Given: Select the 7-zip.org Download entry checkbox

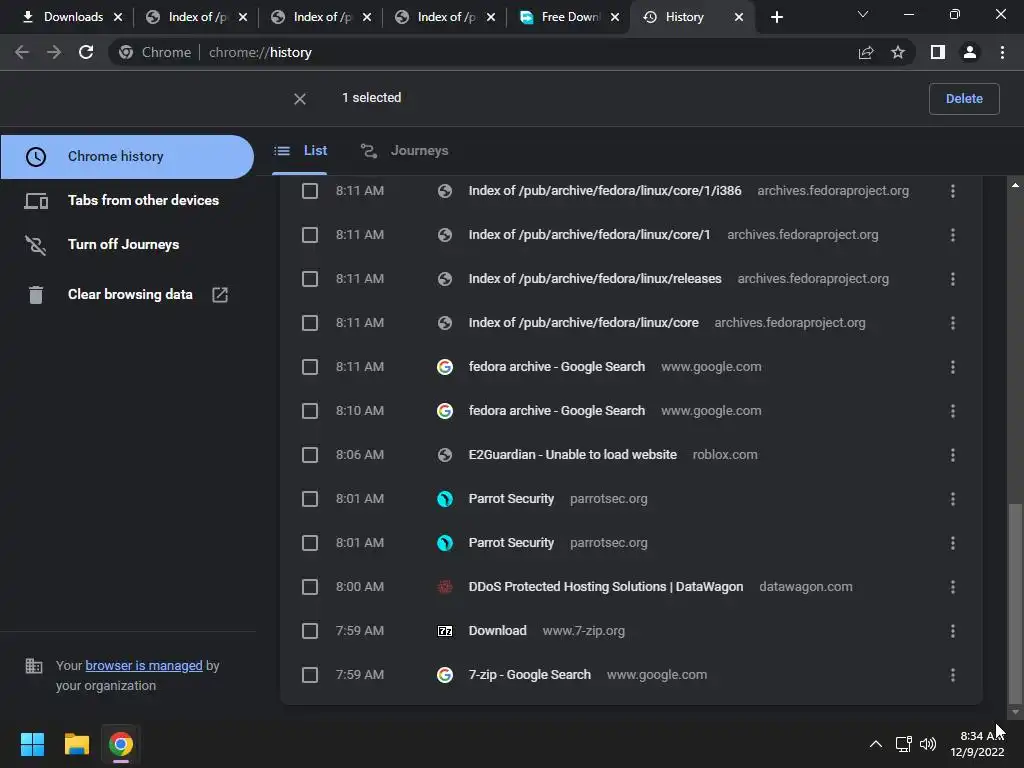Looking at the screenshot, I should pyautogui.click(x=310, y=631).
